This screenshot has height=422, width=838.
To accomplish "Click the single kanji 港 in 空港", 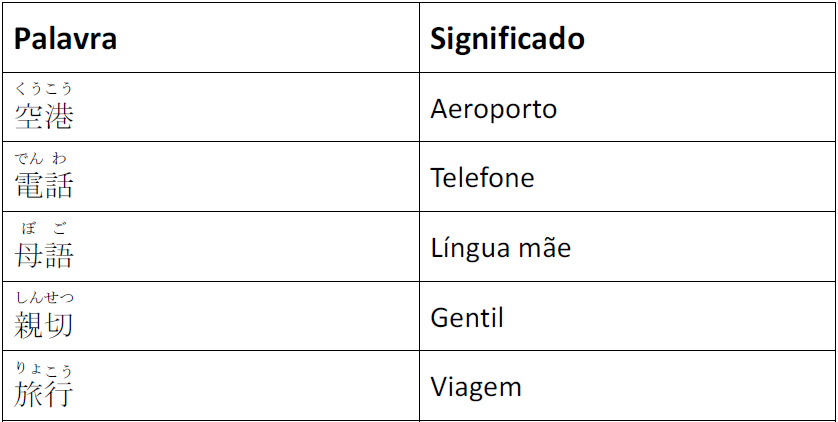I will [x=59, y=116].
